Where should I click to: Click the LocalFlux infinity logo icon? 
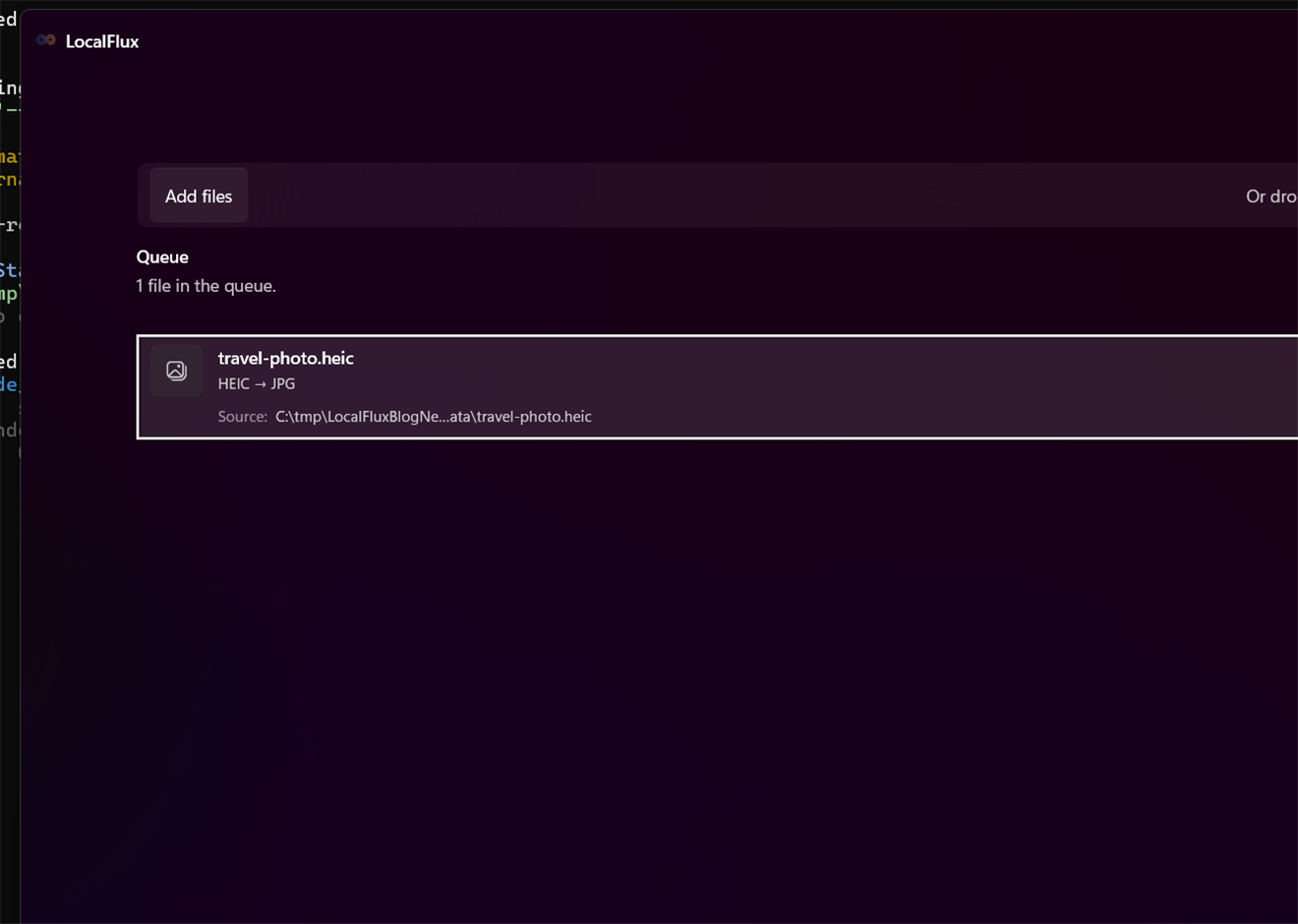(x=45, y=40)
